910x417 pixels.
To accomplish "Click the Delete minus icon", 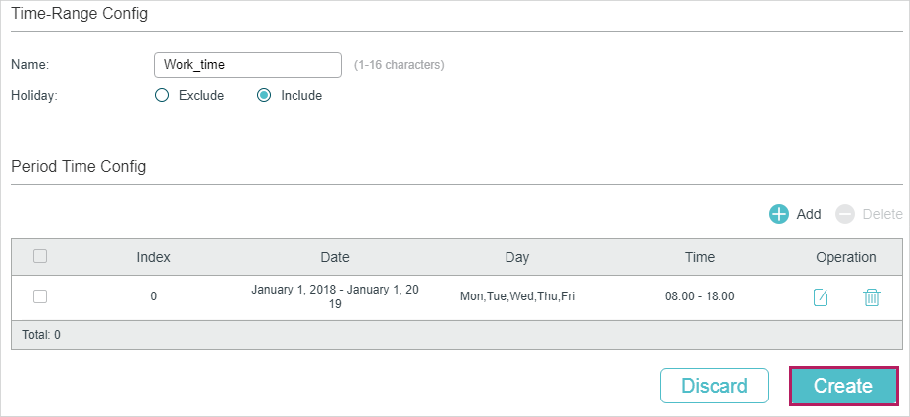I will pyautogui.click(x=845, y=214).
